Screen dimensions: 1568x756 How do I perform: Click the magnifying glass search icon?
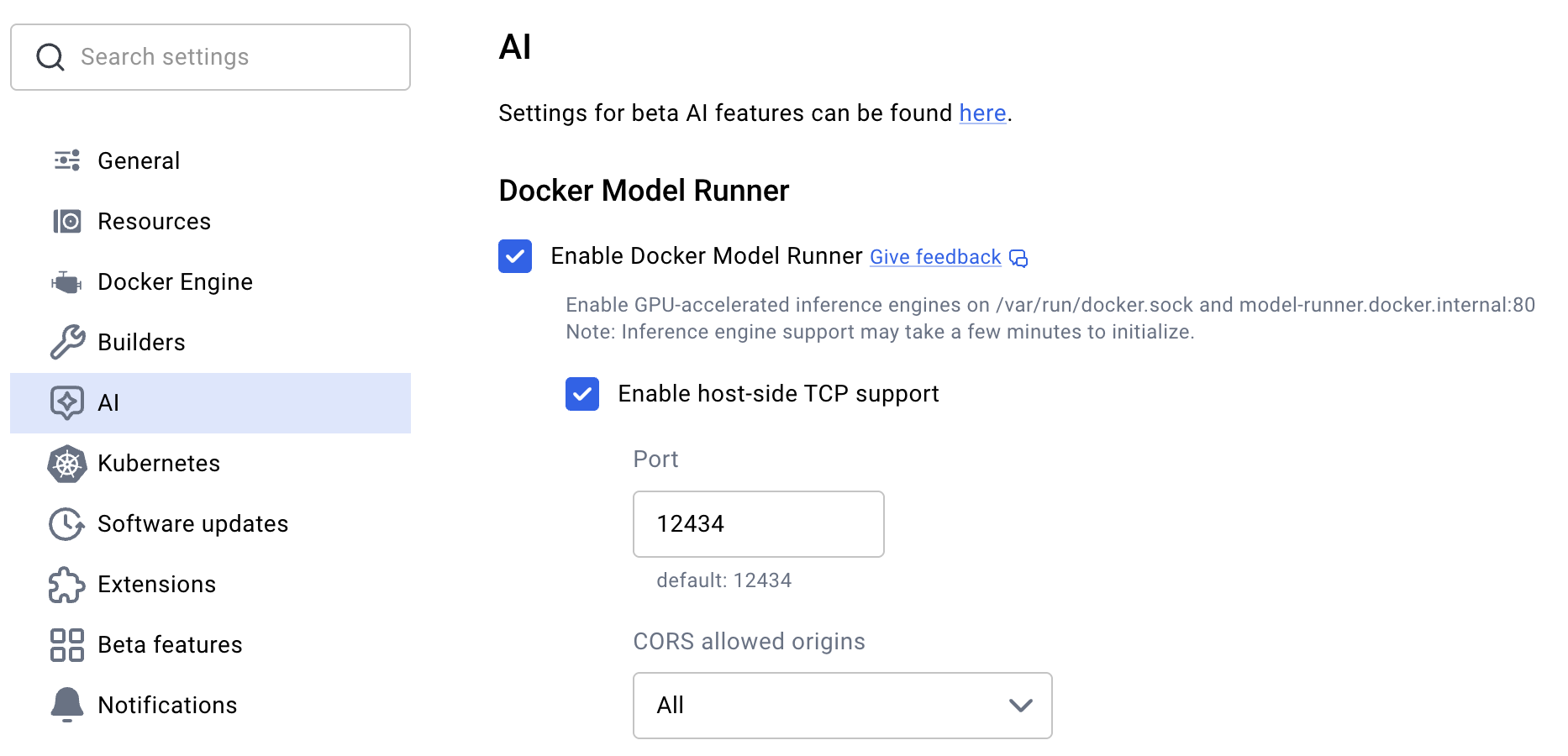pyautogui.click(x=50, y=56)
